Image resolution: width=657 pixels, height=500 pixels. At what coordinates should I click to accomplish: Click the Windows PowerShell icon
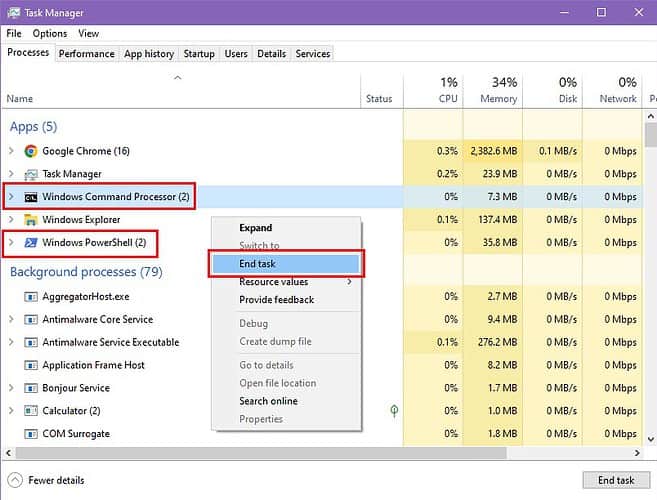(31, 243)
